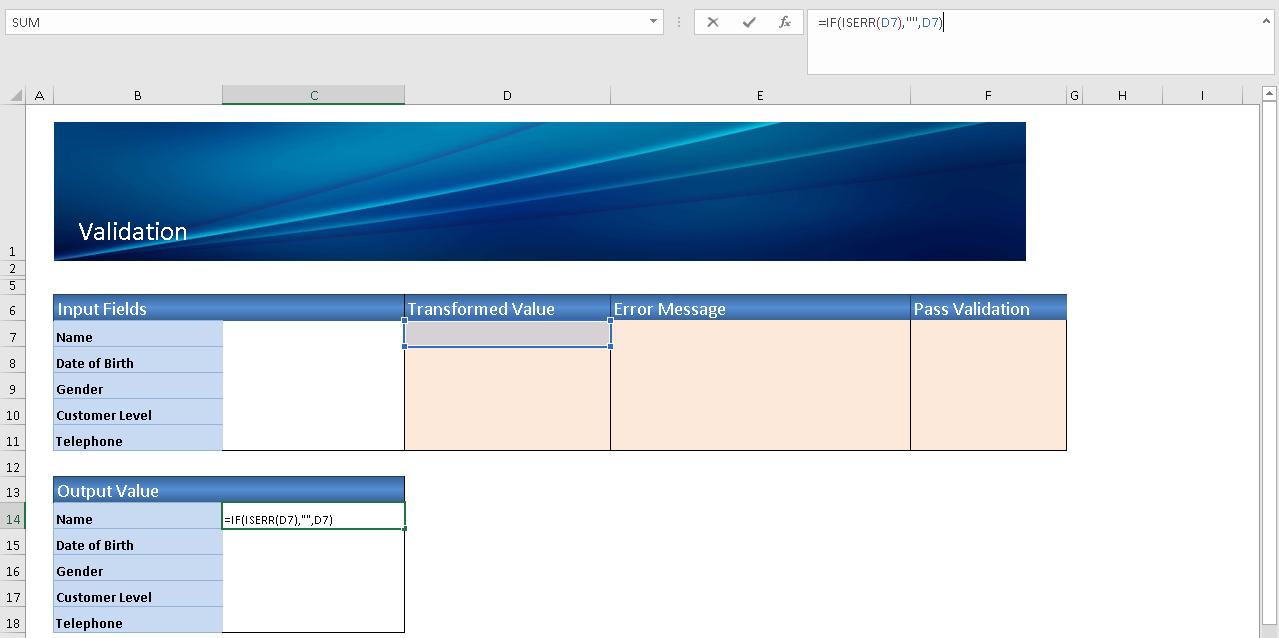The height and width of the screenshot is (638, 1279).
Task: Click the Name Box resize dots handle
Action: 680,22
